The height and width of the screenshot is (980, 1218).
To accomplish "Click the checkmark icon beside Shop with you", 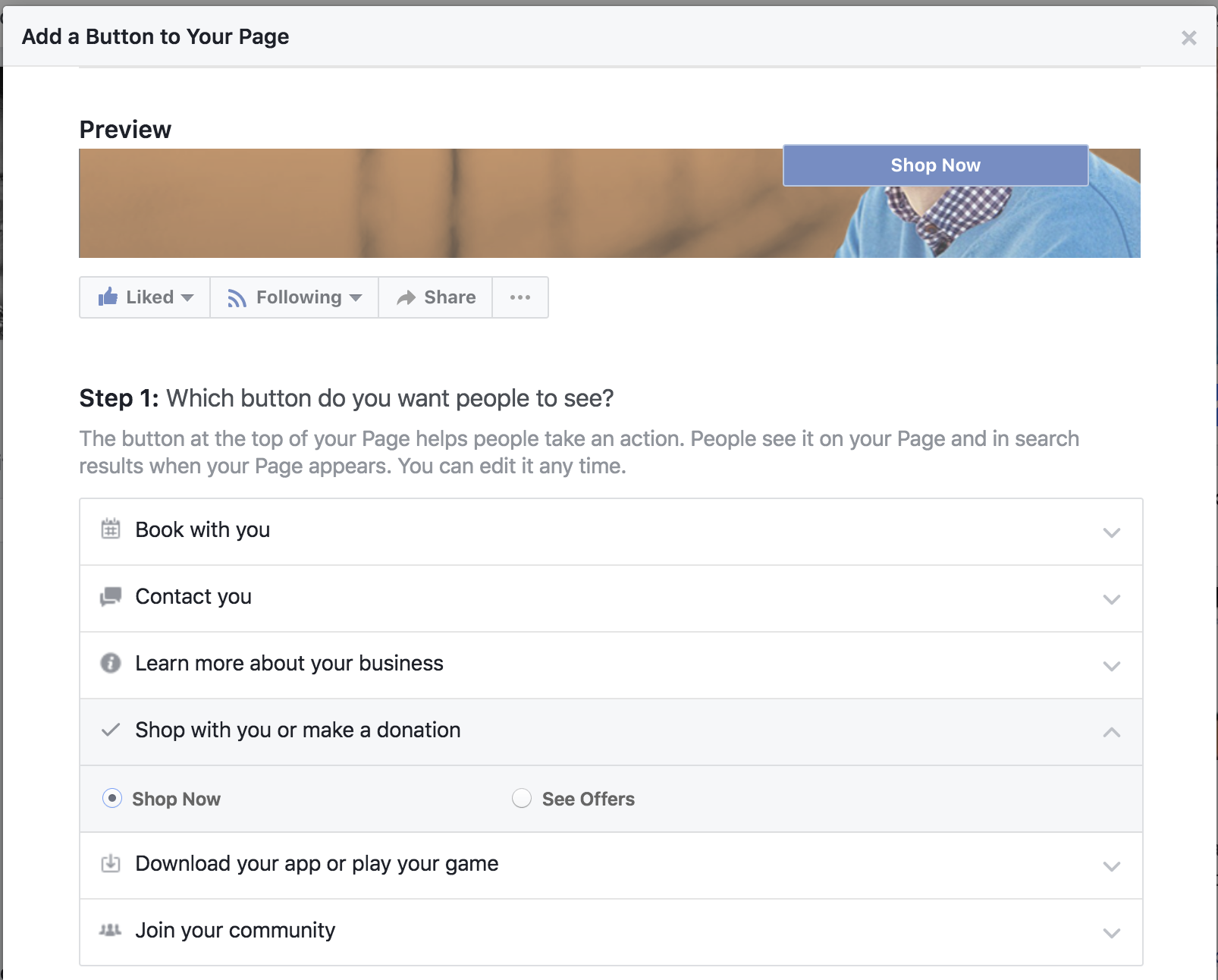I will 111,730.
